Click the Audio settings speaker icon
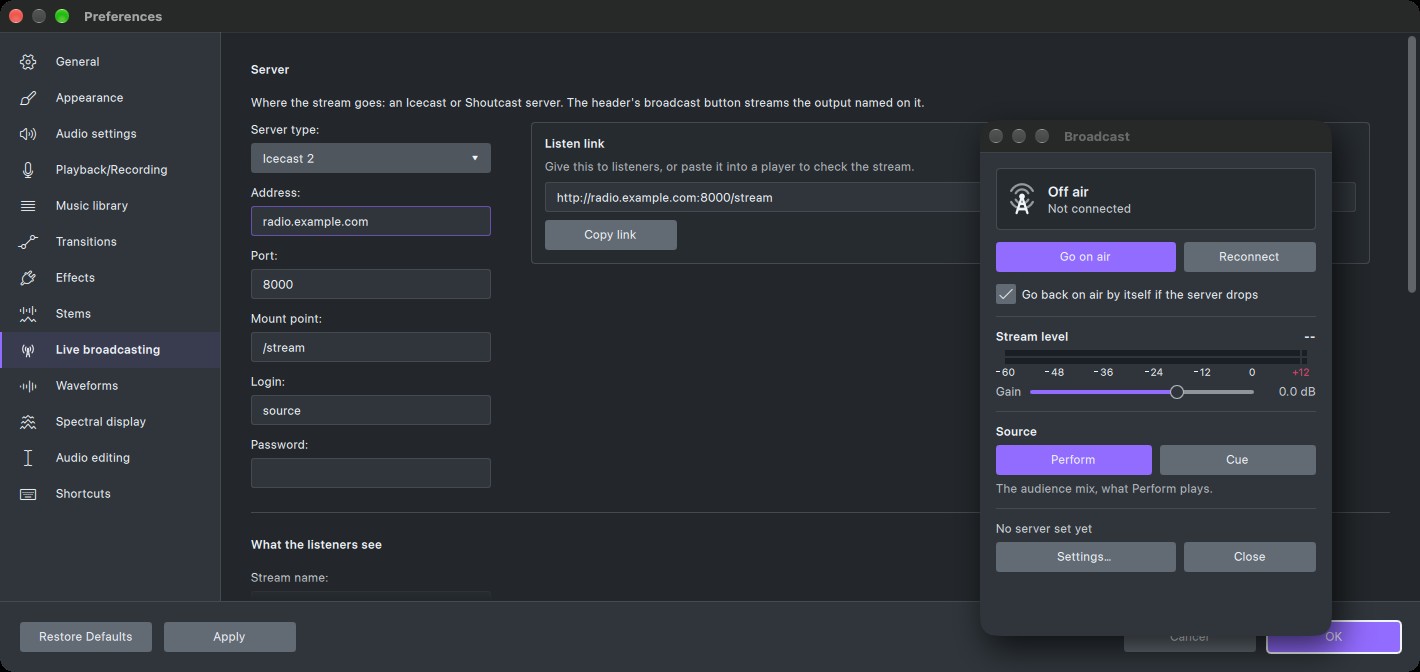Viewport: 1420px width, 672px height. [x=28, y=134]
